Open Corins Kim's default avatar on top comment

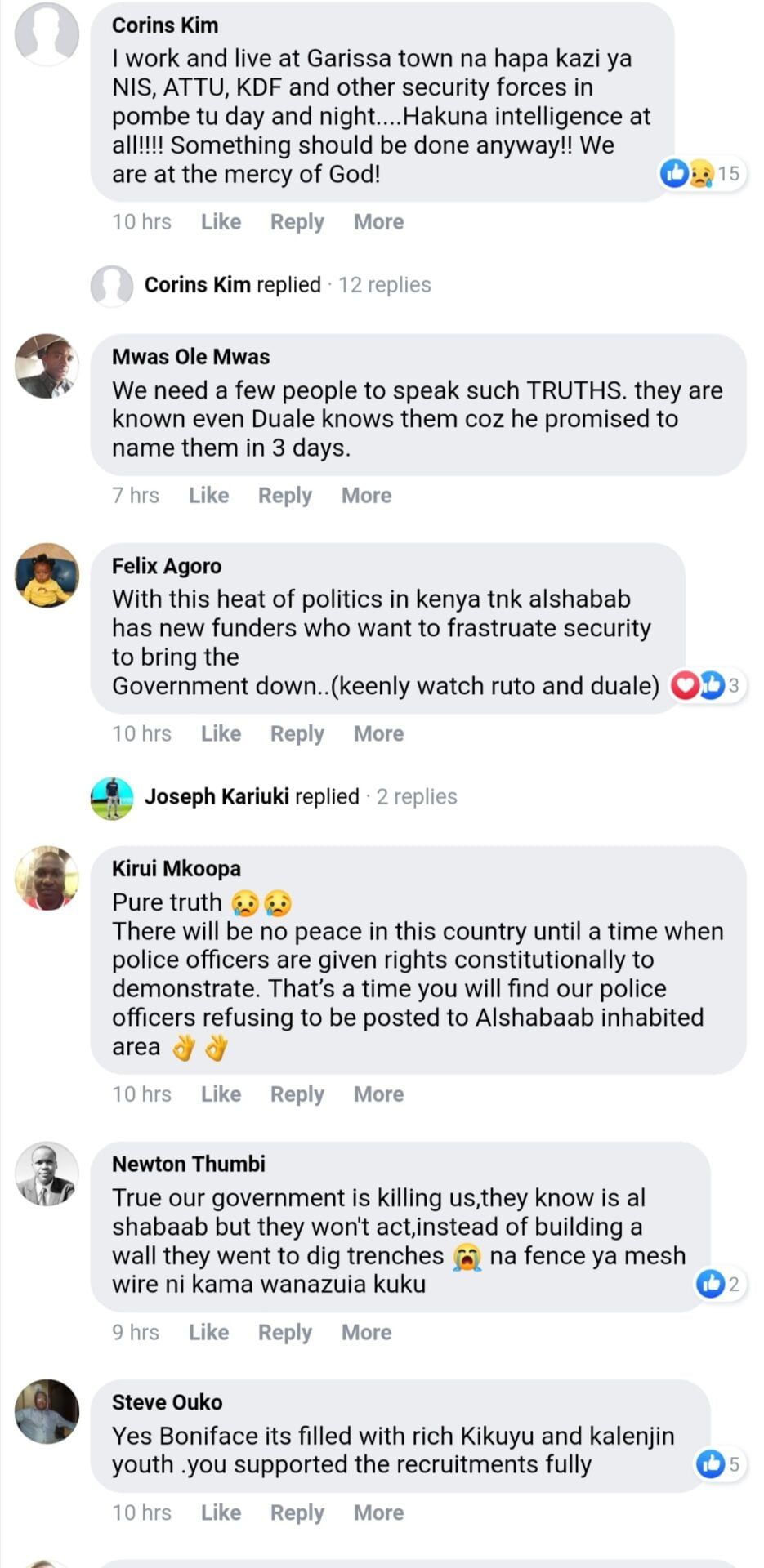[47, 33]
